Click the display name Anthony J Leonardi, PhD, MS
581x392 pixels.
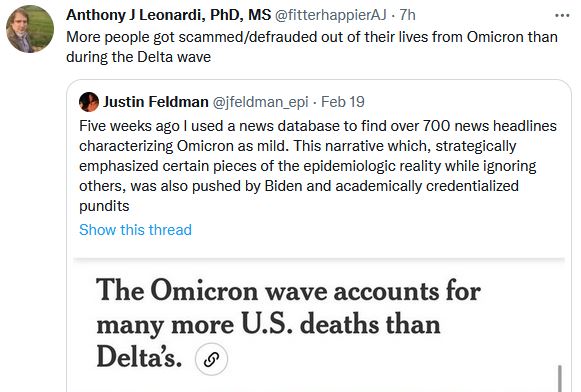coord(169,15)
